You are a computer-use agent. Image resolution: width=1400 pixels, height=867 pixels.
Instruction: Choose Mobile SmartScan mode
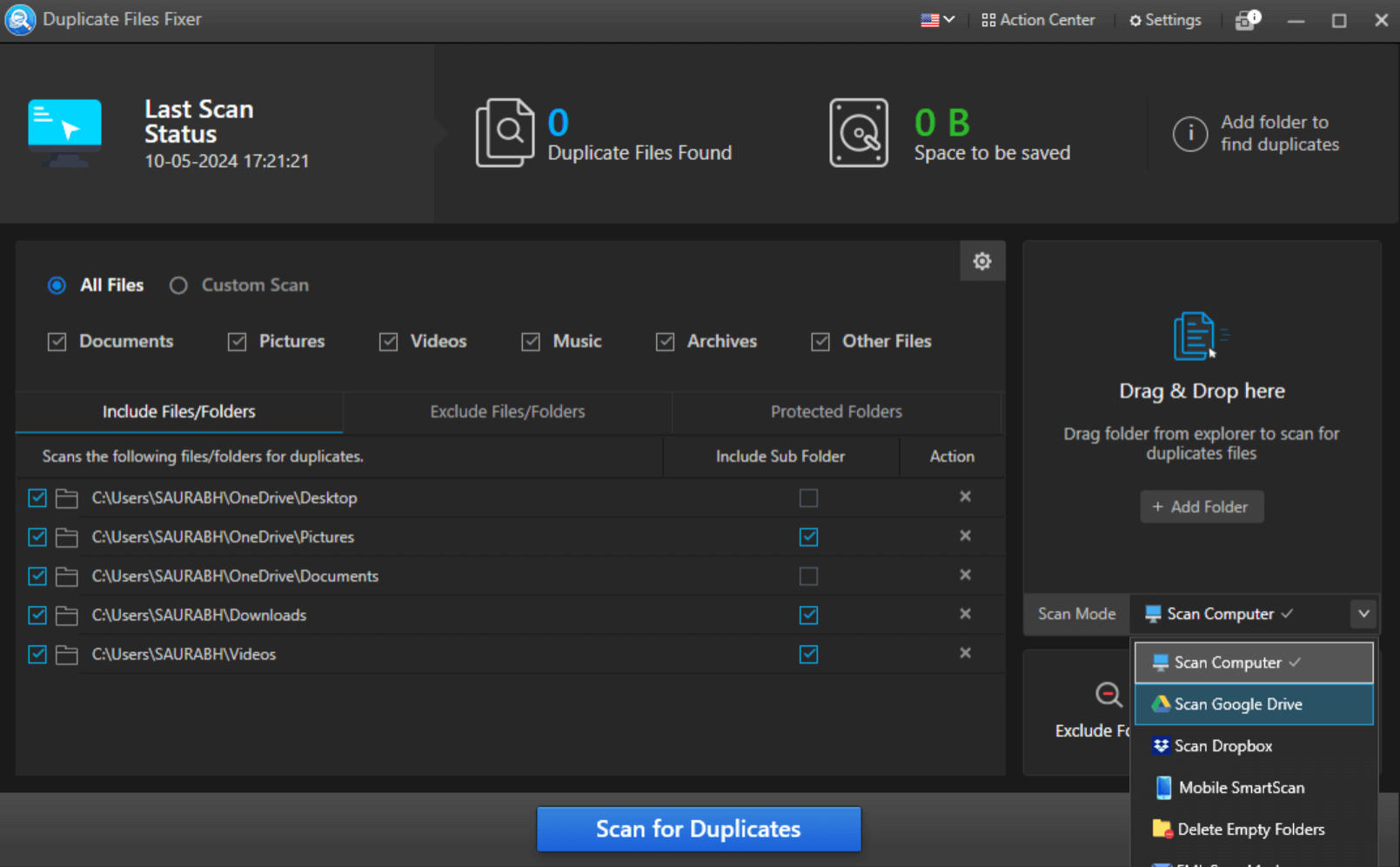click(x=1254, y=788)
